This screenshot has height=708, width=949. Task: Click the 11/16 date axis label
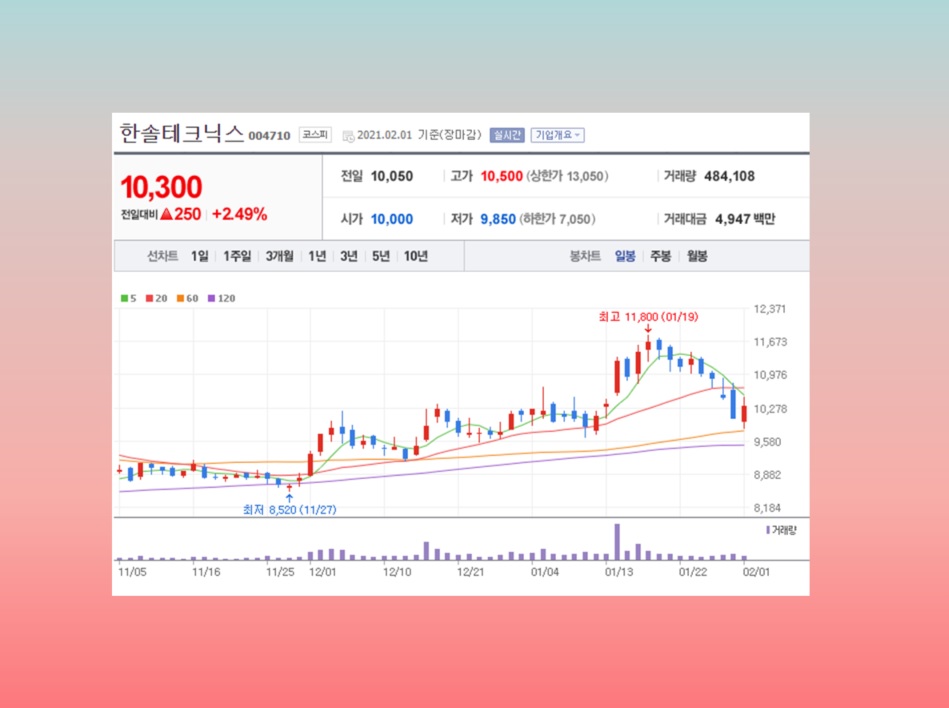(206, 572)
